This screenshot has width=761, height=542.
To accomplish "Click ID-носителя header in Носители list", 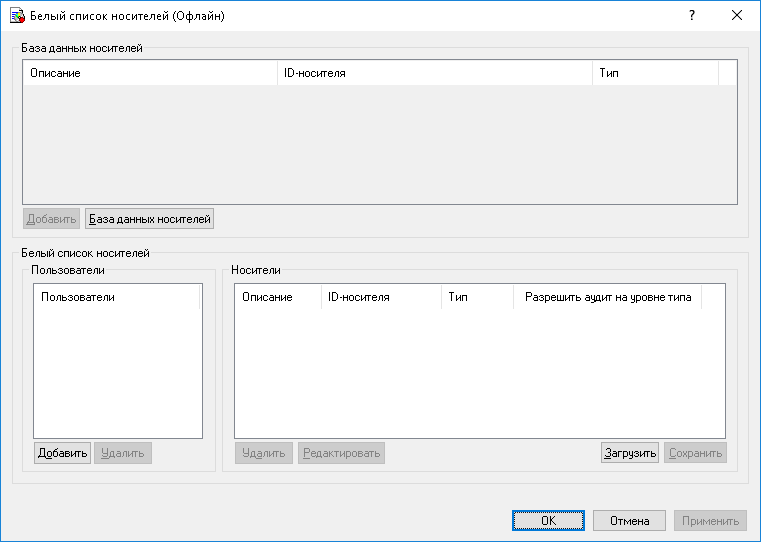I will tap(380, 297).
